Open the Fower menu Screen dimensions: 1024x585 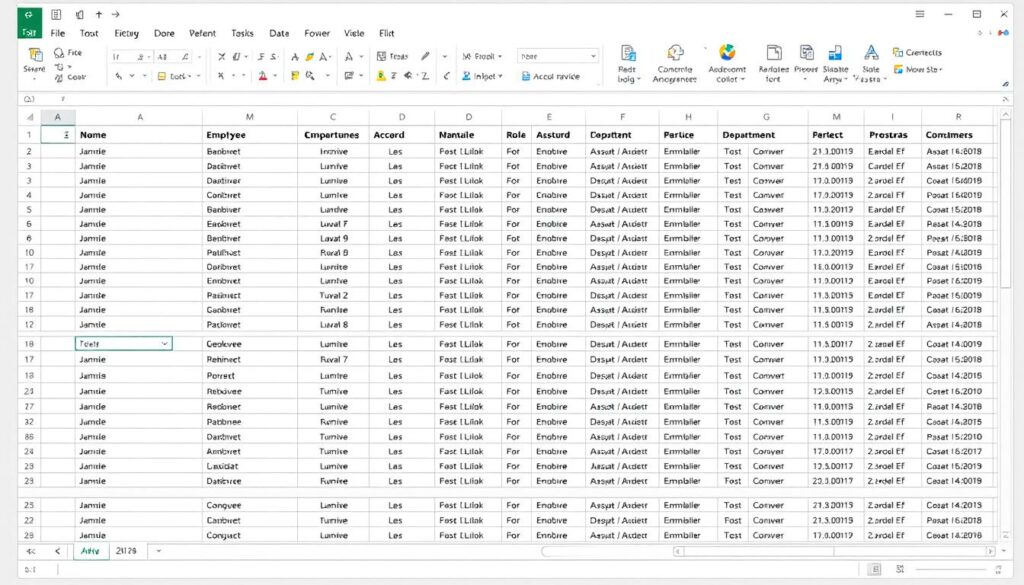click(317, 33)
